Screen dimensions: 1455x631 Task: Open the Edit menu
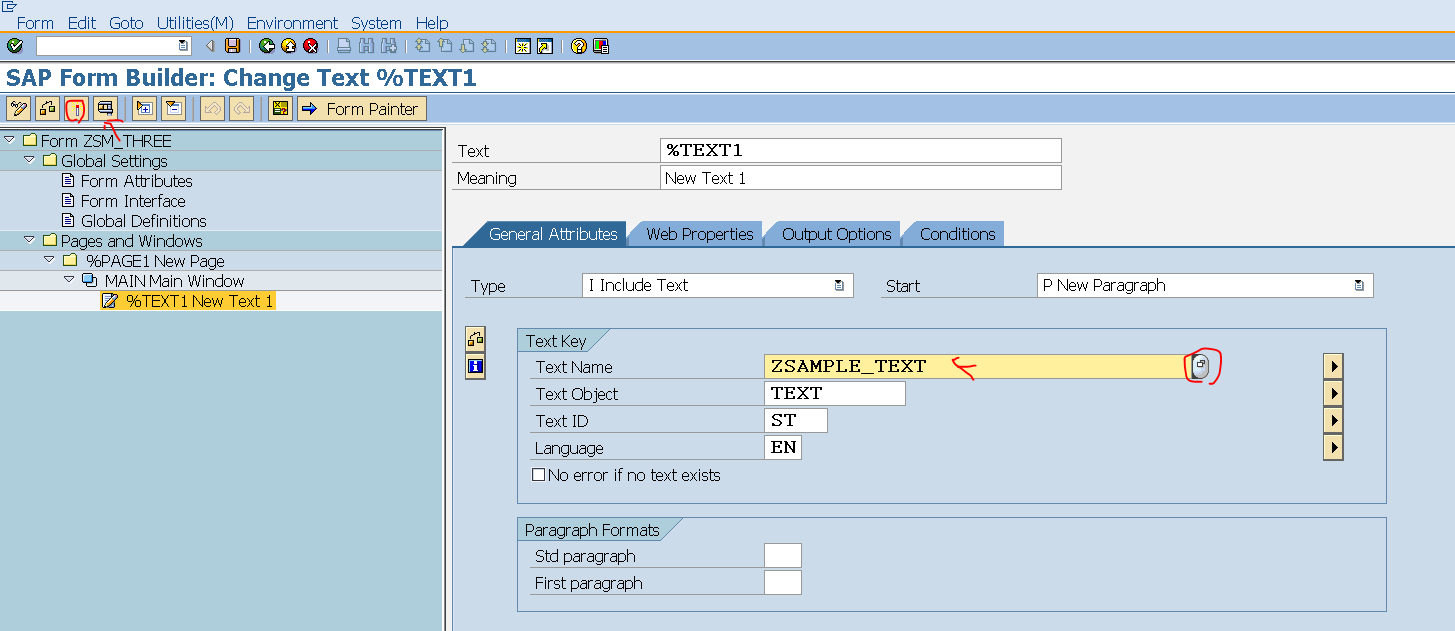[82, 22]
